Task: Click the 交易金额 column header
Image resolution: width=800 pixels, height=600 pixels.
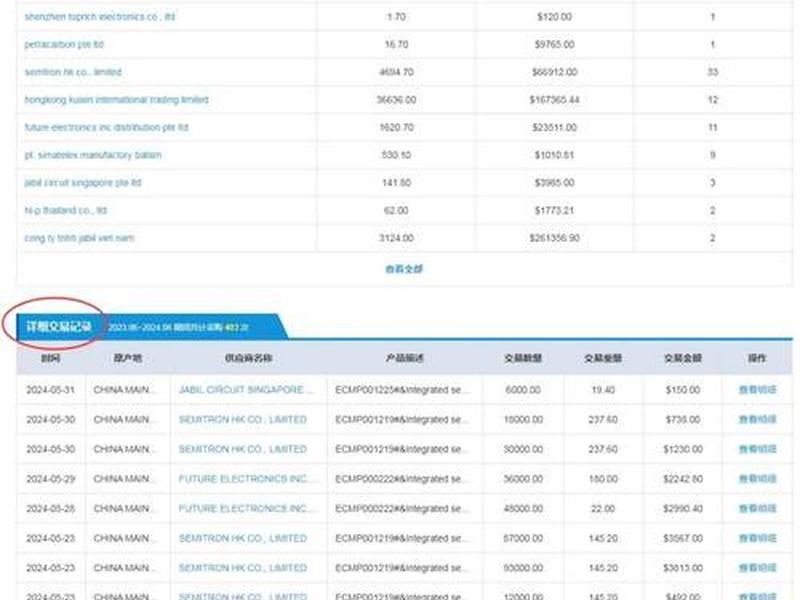Action: tap(683, 358)
